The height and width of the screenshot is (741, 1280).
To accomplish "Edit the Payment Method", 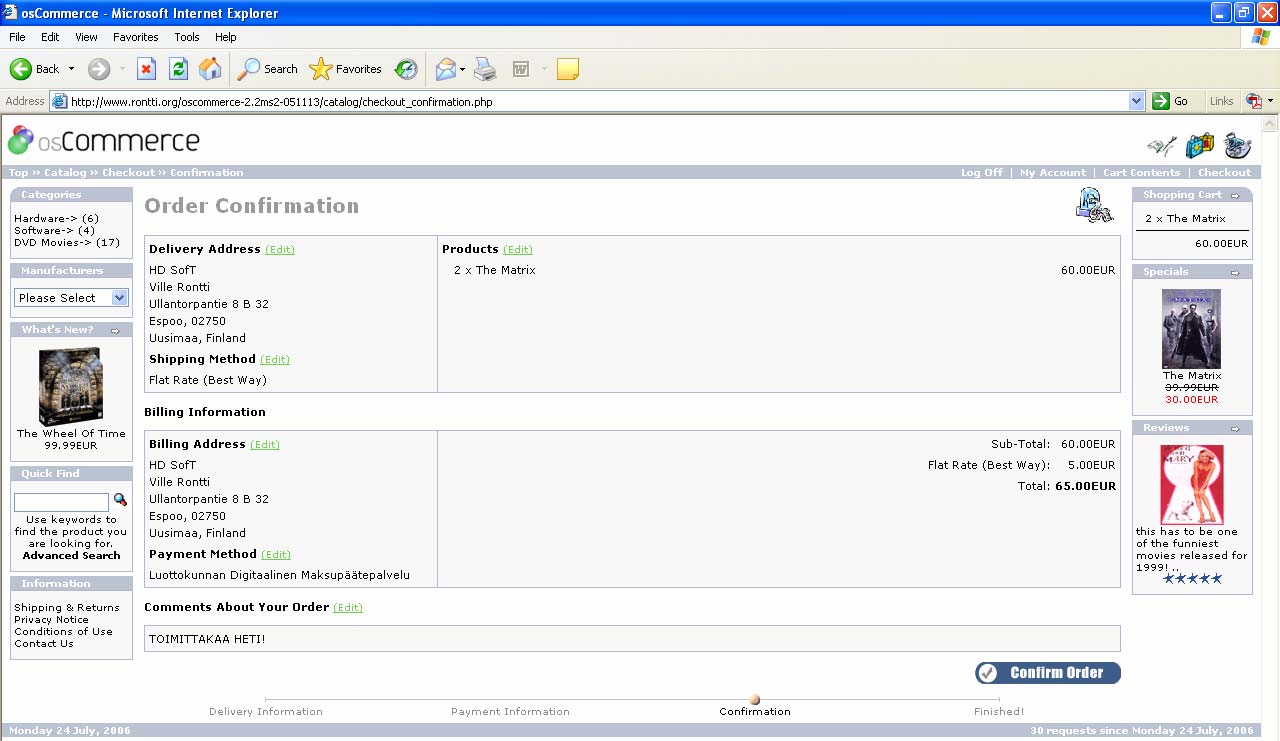I will (x=276, y=555).
